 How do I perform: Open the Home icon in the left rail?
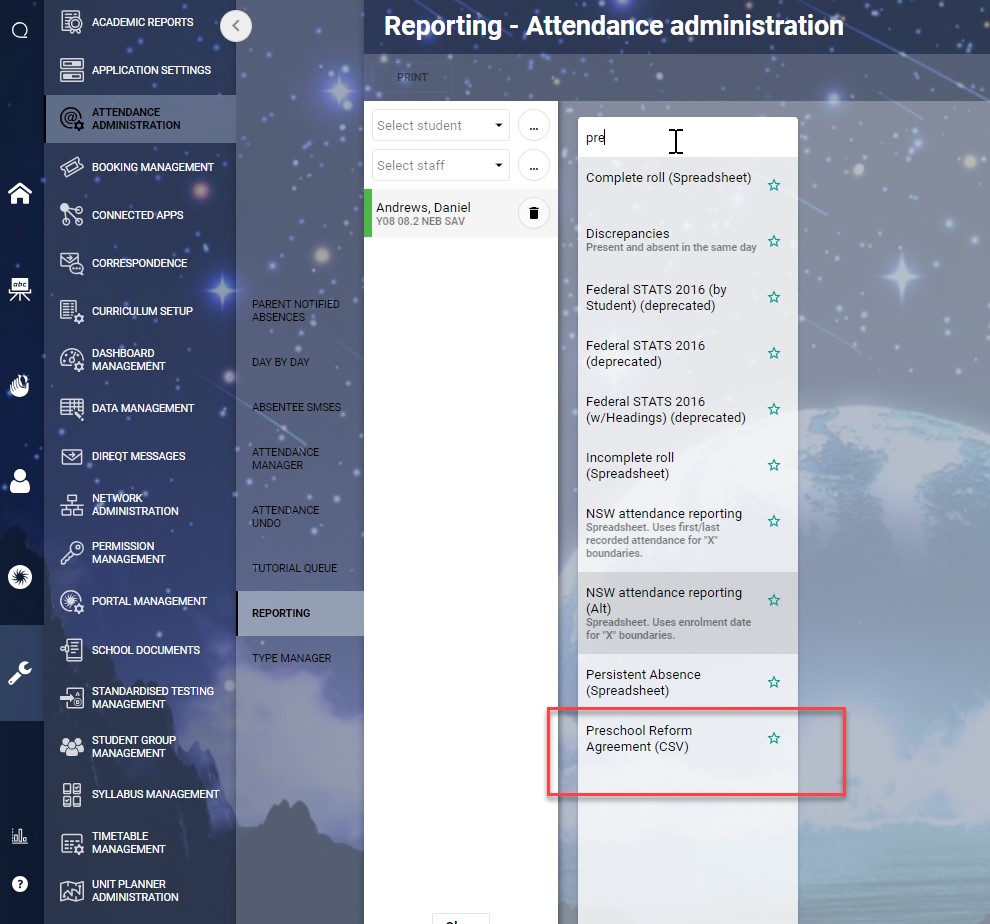pos(20,193)
